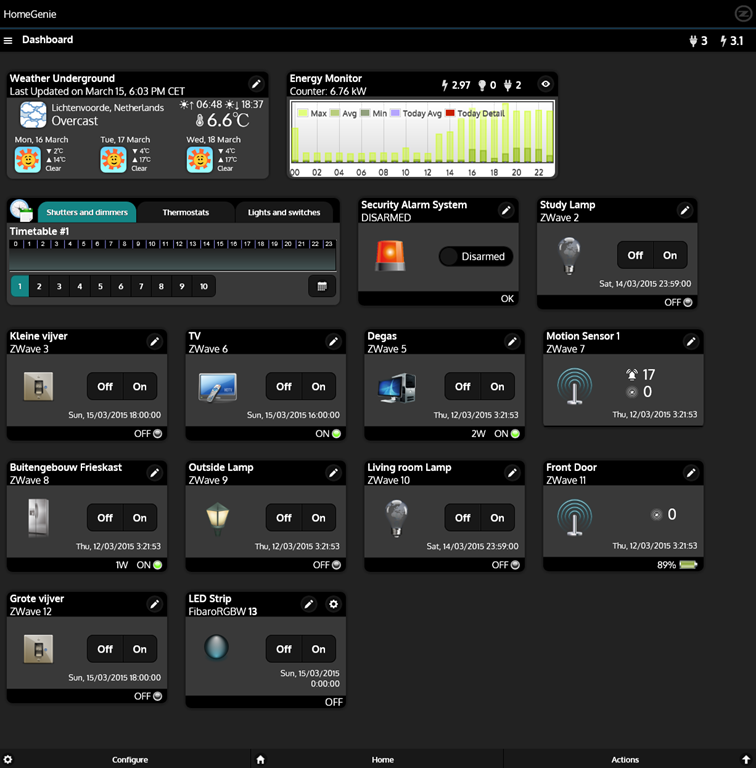The height and width of the screenshot is (768, 756).
Task: Open LED Strip settings gear icon
Action: pyautogui.click(x=334, y=604)
